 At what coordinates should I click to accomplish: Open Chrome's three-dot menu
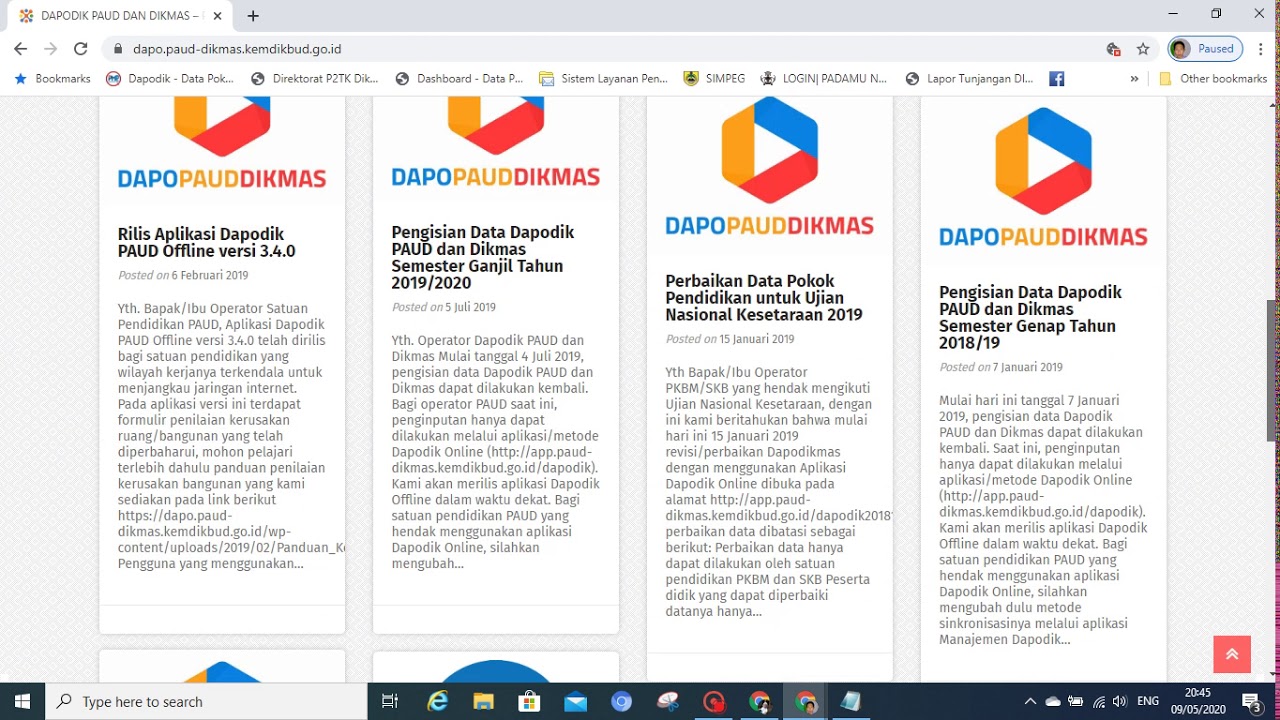tap(1262, 49)
